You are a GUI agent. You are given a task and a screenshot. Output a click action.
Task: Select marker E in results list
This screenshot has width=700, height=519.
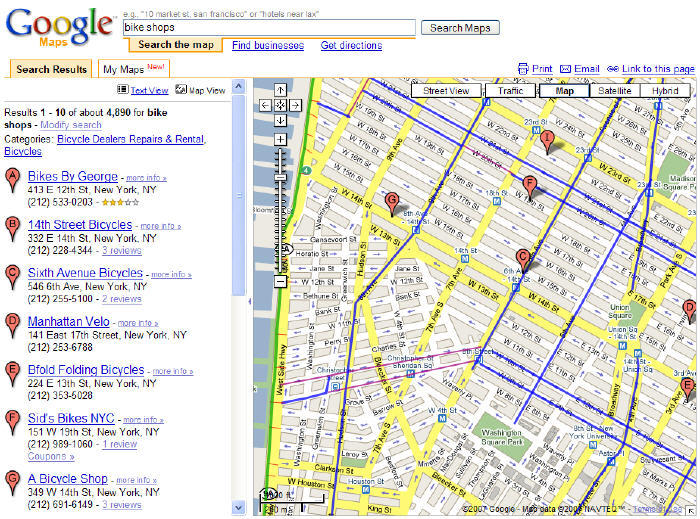12,374
